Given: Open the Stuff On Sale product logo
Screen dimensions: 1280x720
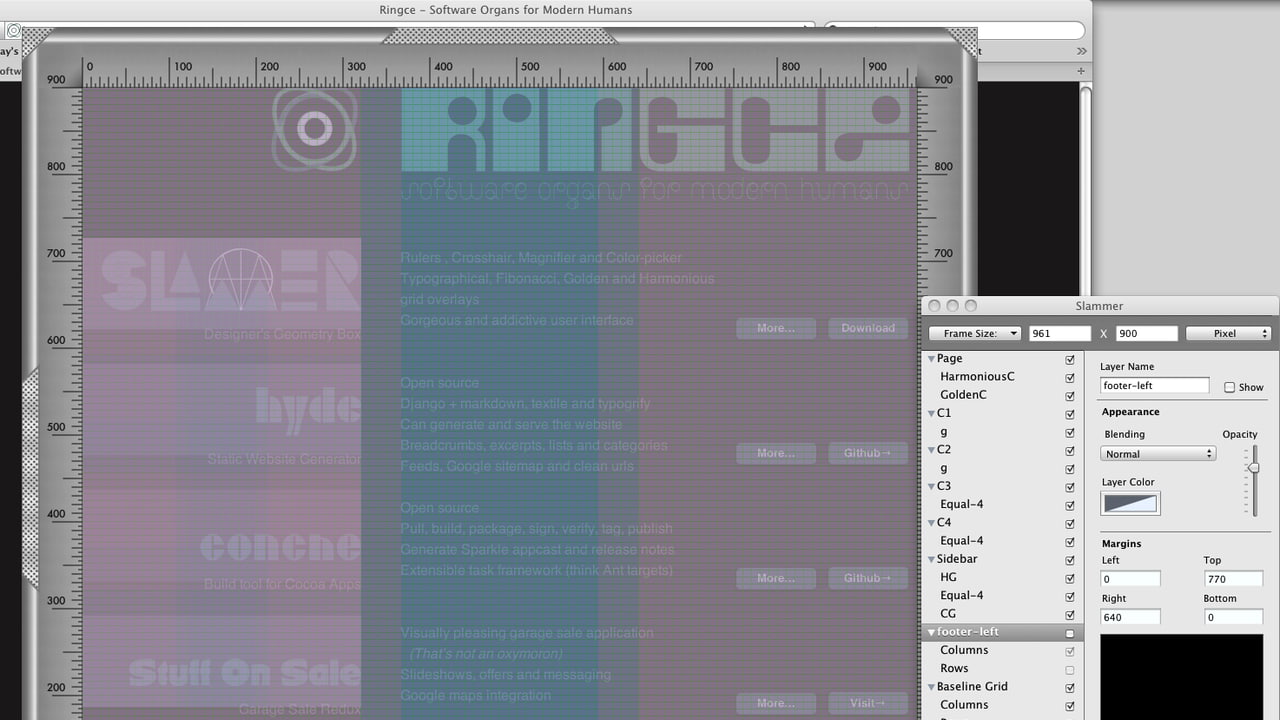Looking at the screenshot, I should [x=245, y=672].
